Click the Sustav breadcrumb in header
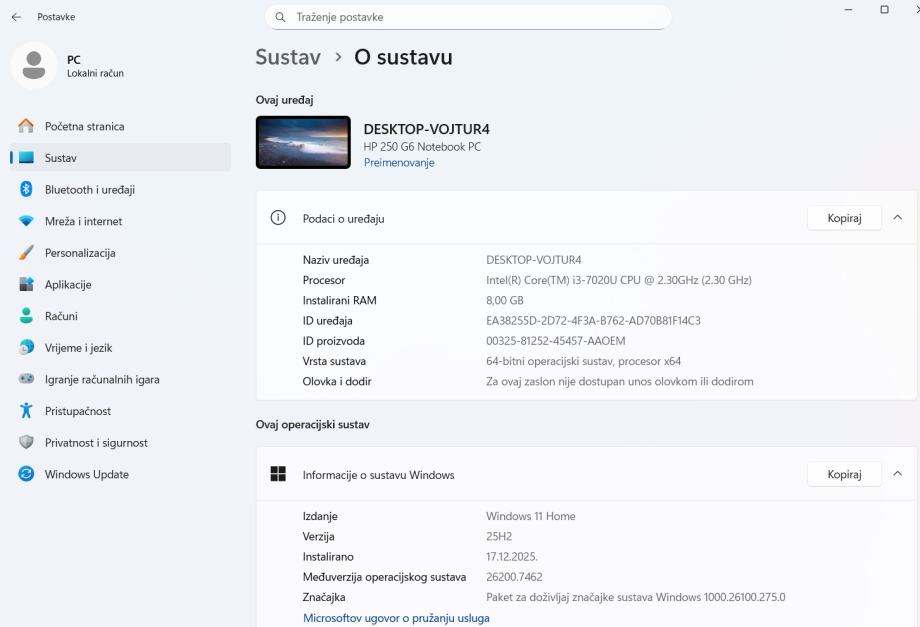This screenshot has width=920, height=627. click(x=288, y=57)
